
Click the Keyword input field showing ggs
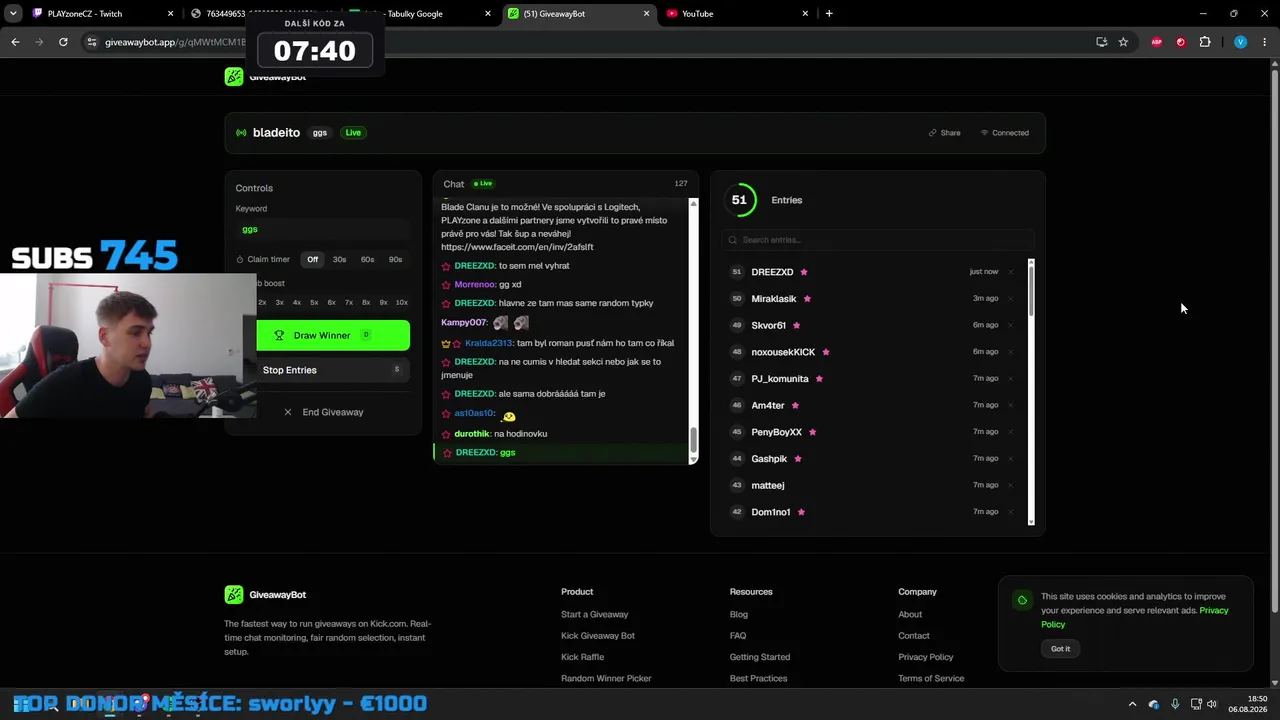pos(323,229)
